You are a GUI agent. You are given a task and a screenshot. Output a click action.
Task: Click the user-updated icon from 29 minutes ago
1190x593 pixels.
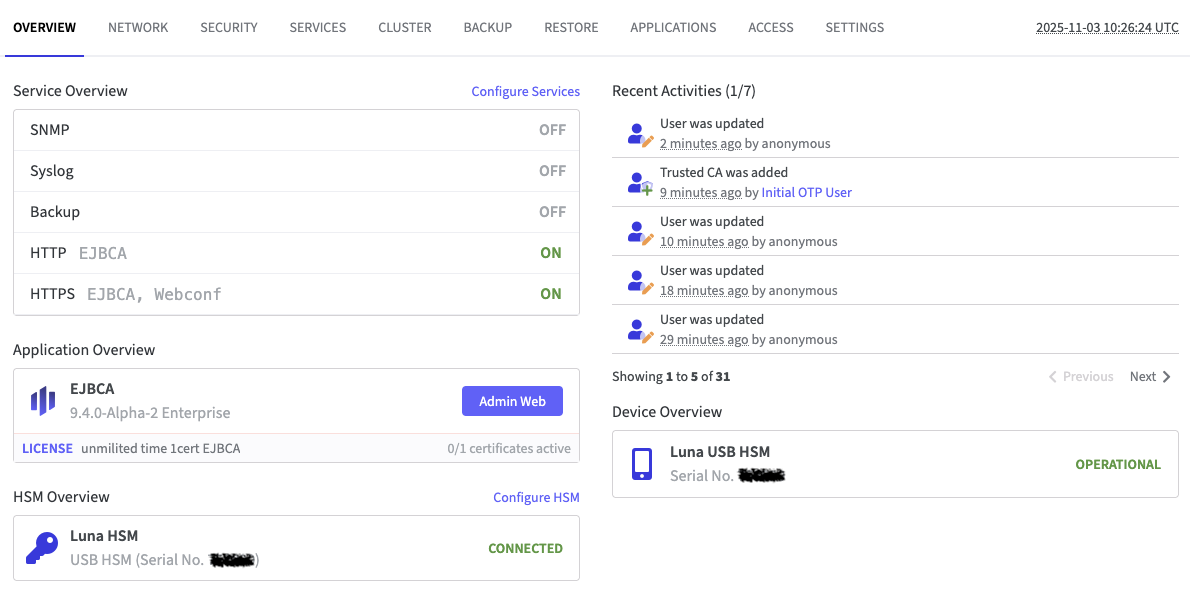639,330
